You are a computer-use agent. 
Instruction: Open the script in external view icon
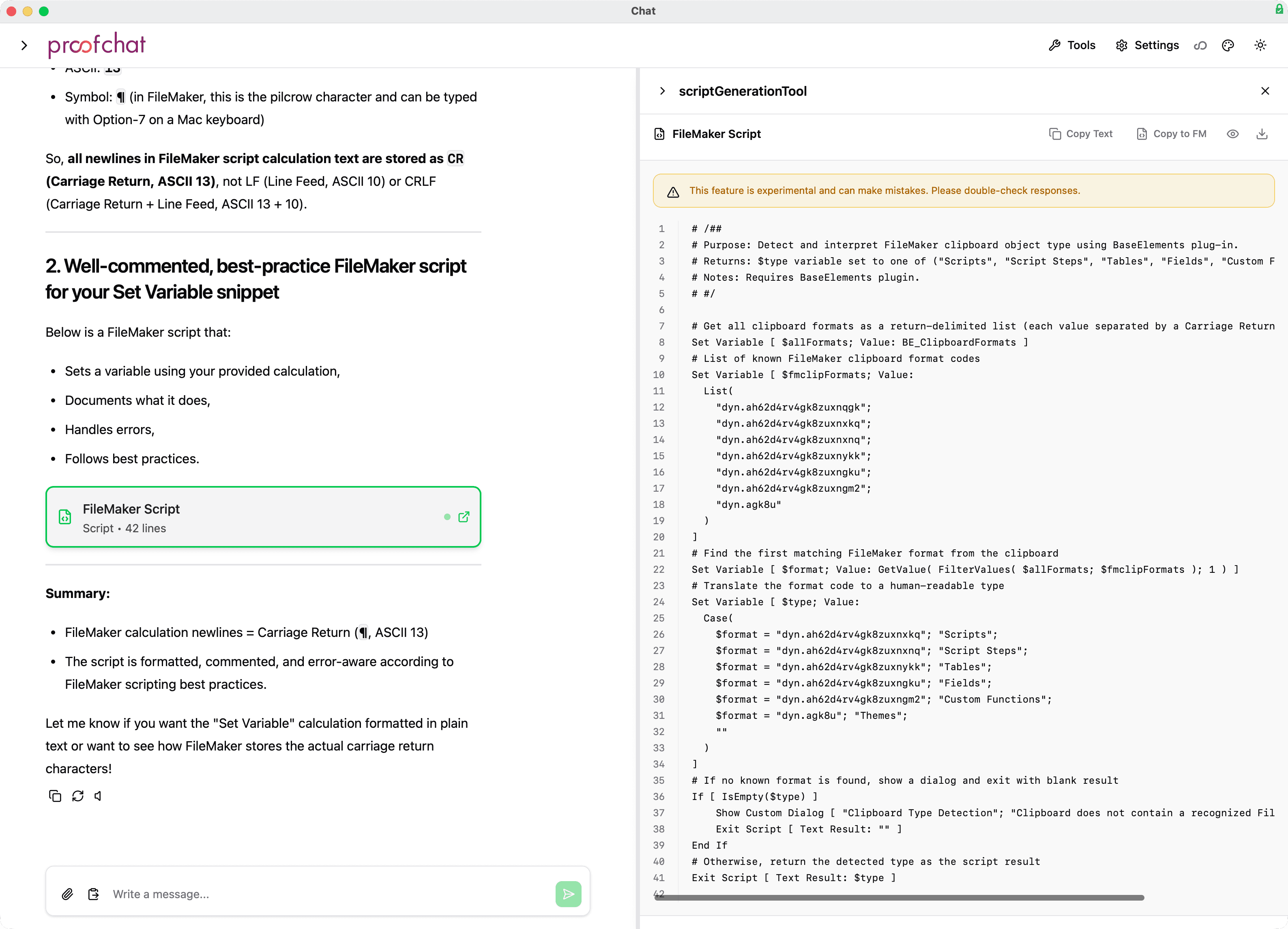pyautogui.click(x=464, y=517)
